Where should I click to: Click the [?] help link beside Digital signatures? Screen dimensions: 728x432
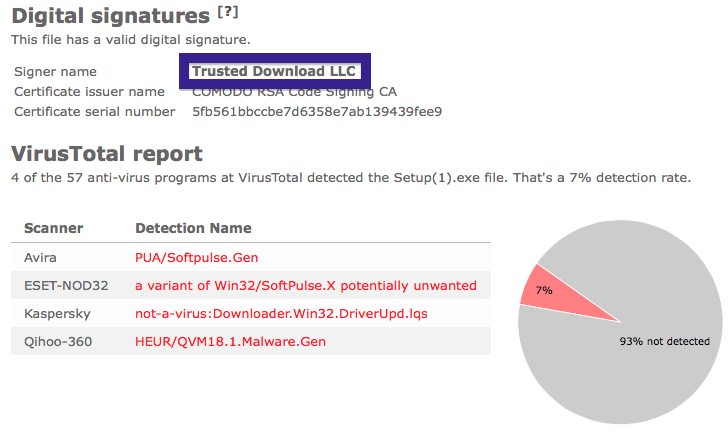228,12
